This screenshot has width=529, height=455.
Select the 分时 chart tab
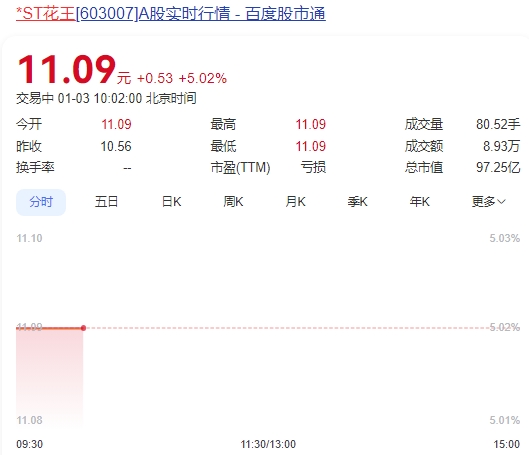[41, 202]
